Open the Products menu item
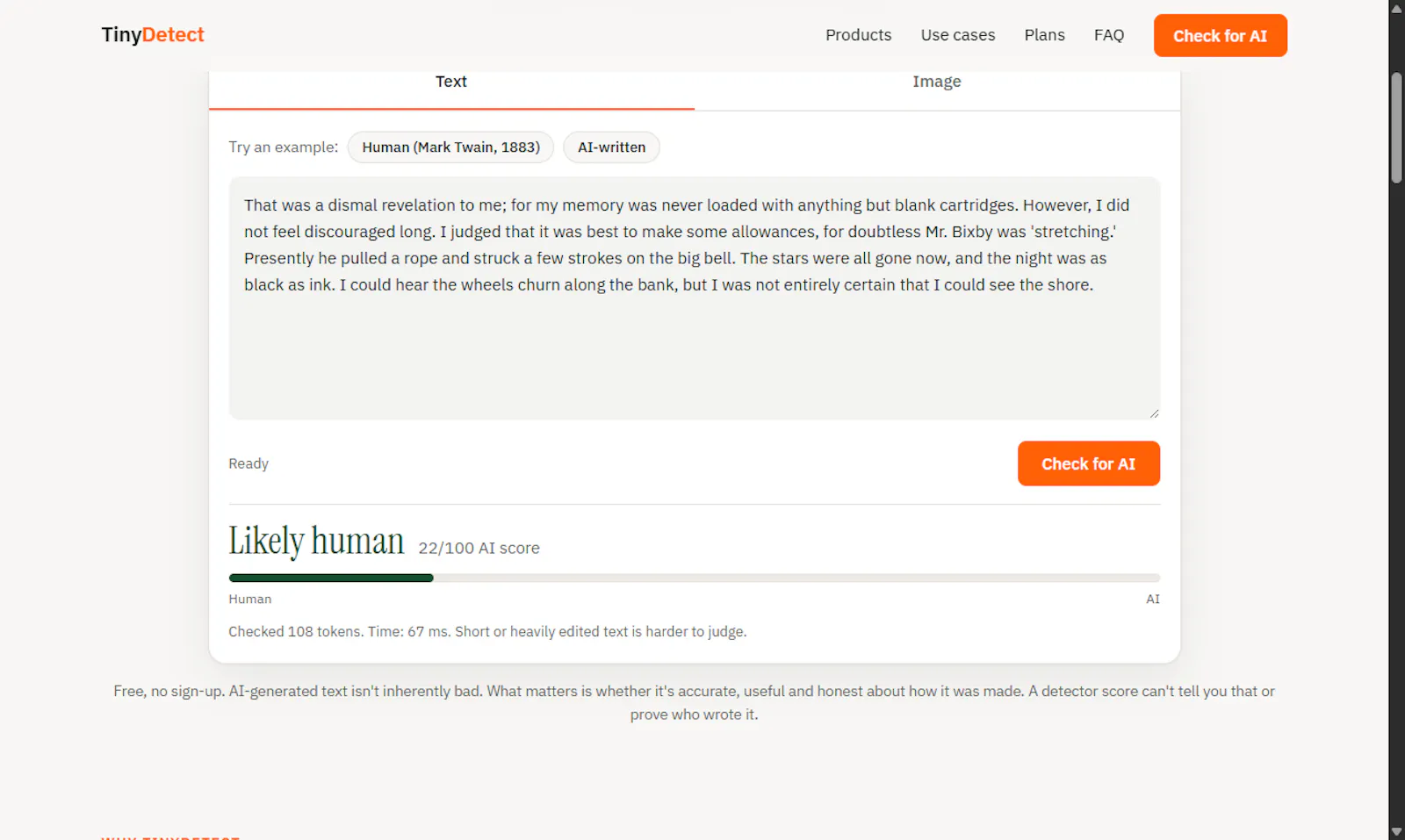This screenshot has height=840, width=1405. (x=858, y=35)
